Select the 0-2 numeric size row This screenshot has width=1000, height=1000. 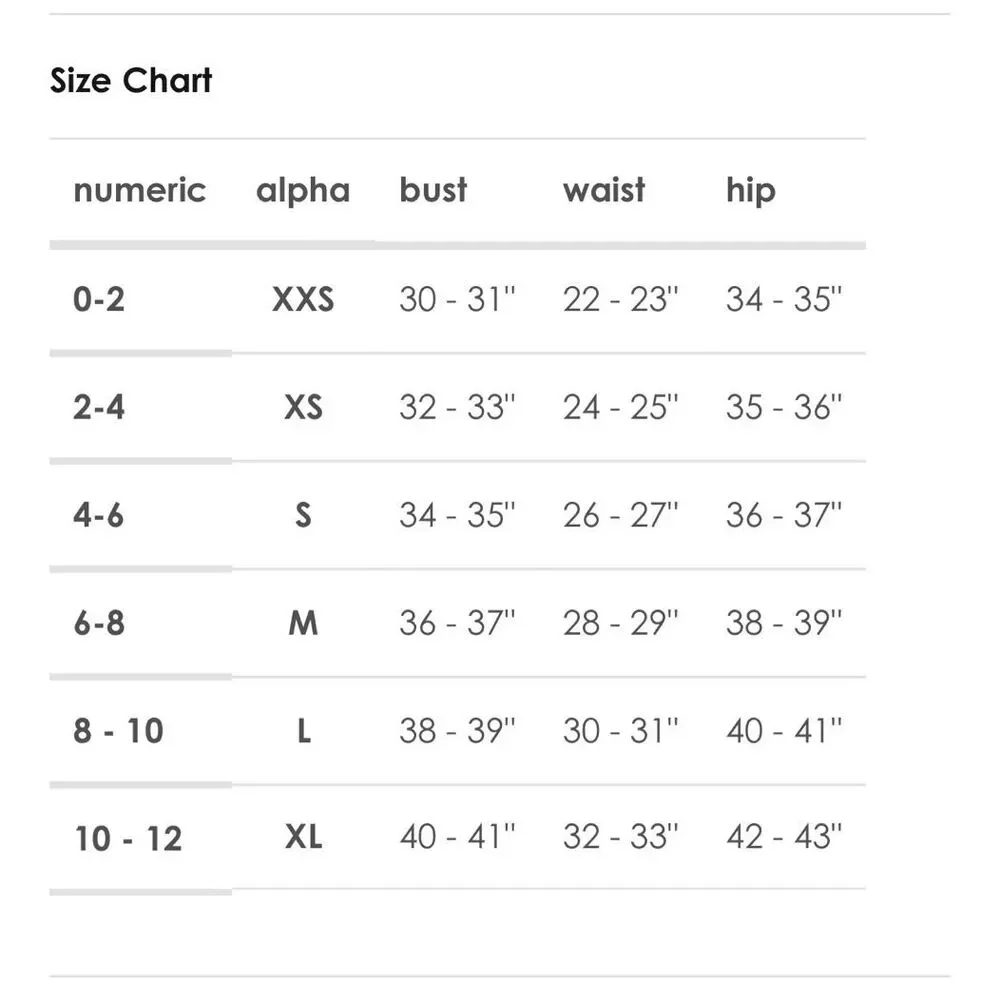coord(457,299)
